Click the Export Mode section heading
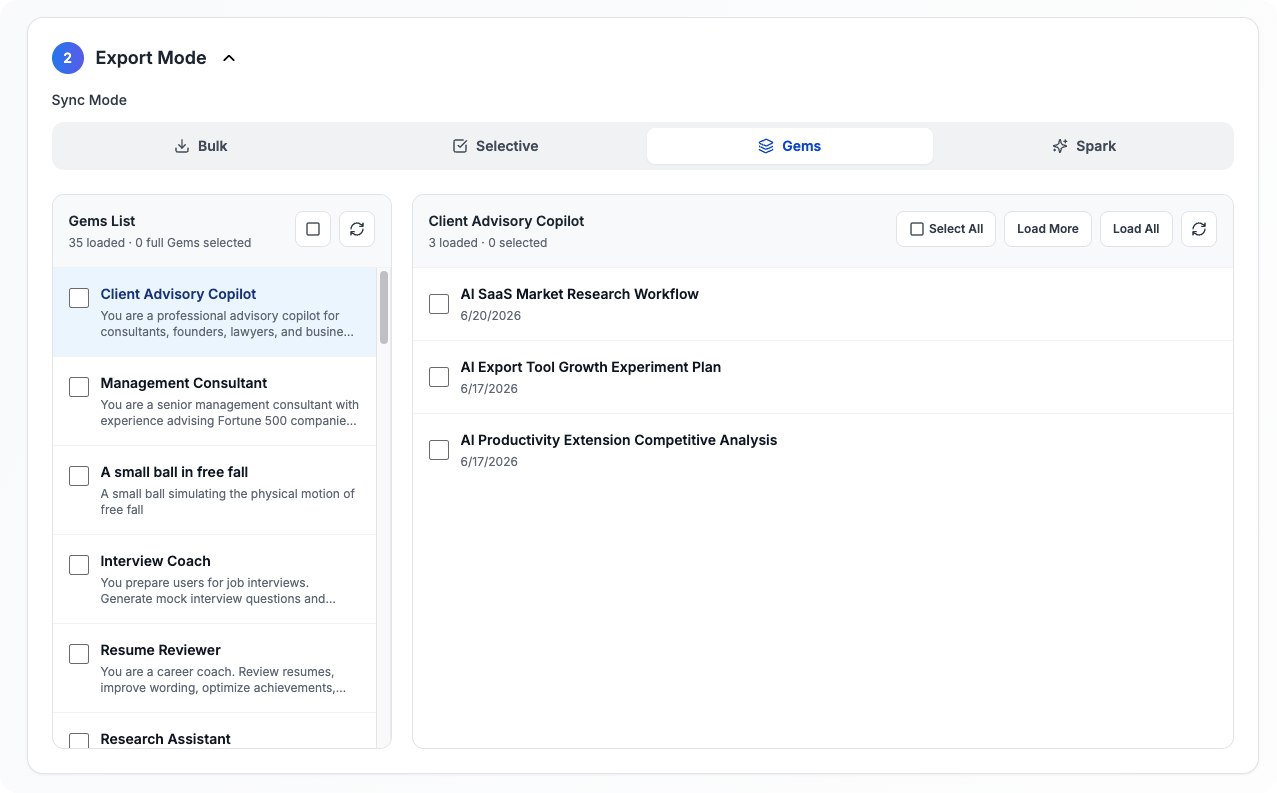The height and width of the screenshot is (793, 1277). click(x=151, y=58)
